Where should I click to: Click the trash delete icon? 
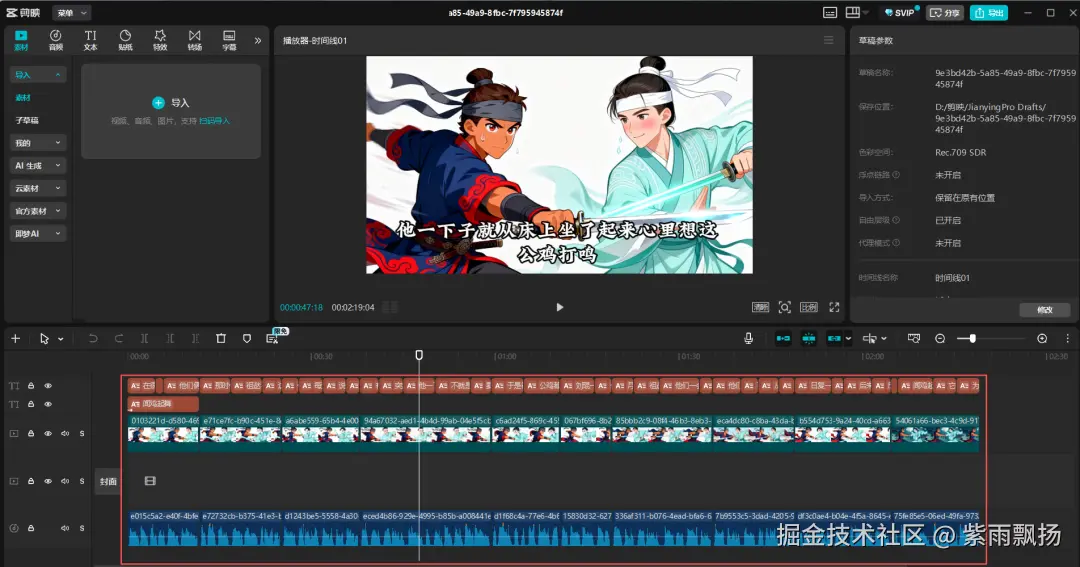[x=221, y=338]
